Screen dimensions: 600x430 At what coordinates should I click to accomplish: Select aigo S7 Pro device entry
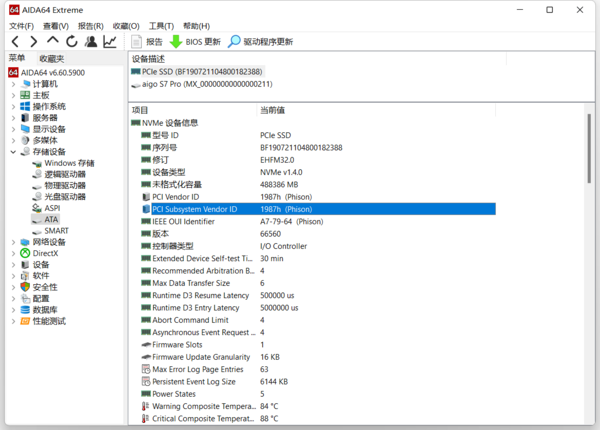[x=202, y=84]
